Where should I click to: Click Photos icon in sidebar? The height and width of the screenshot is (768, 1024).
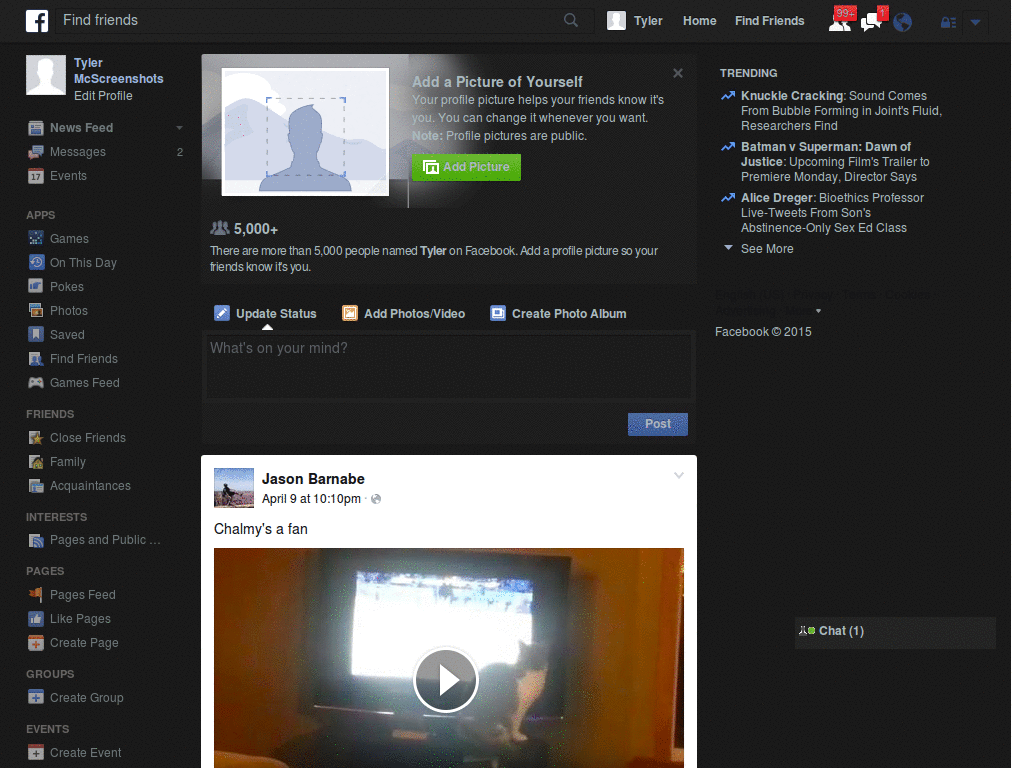(36, 310)
